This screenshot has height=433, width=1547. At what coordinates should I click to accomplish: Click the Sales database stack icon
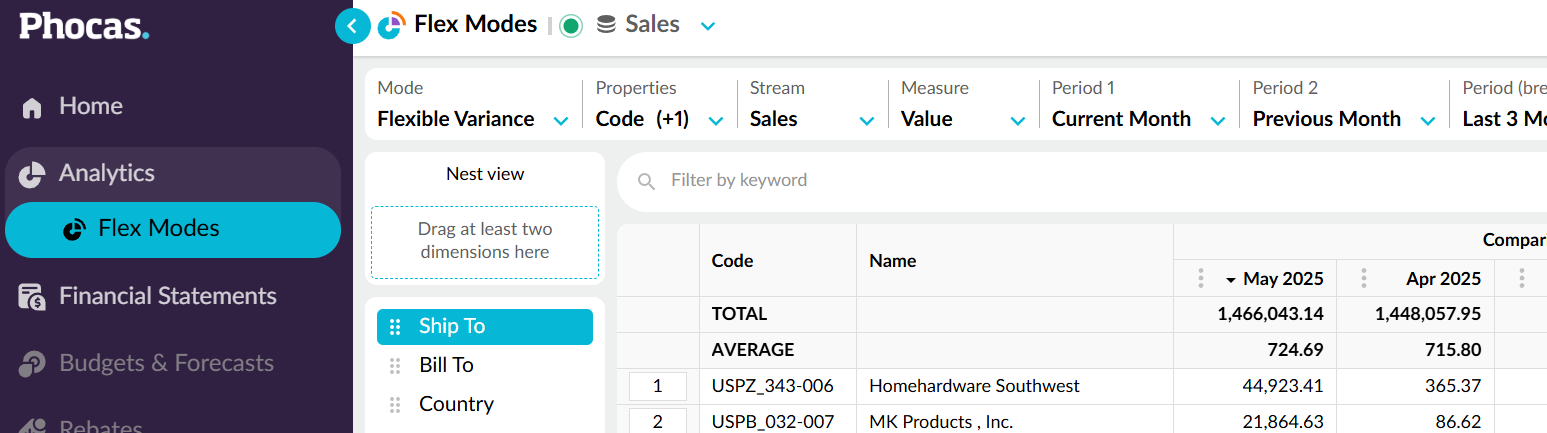(x=606, y=25)
